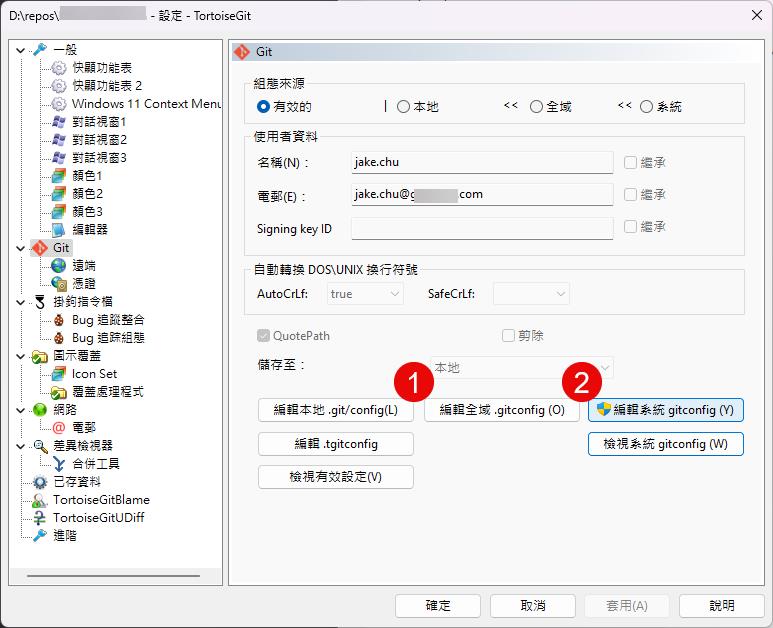Click the bug icon beside Bug 追蹤整合
Image resolution: width=773 pixels, height=628 pixels.
pyautogui.click(x=59, y=320)
